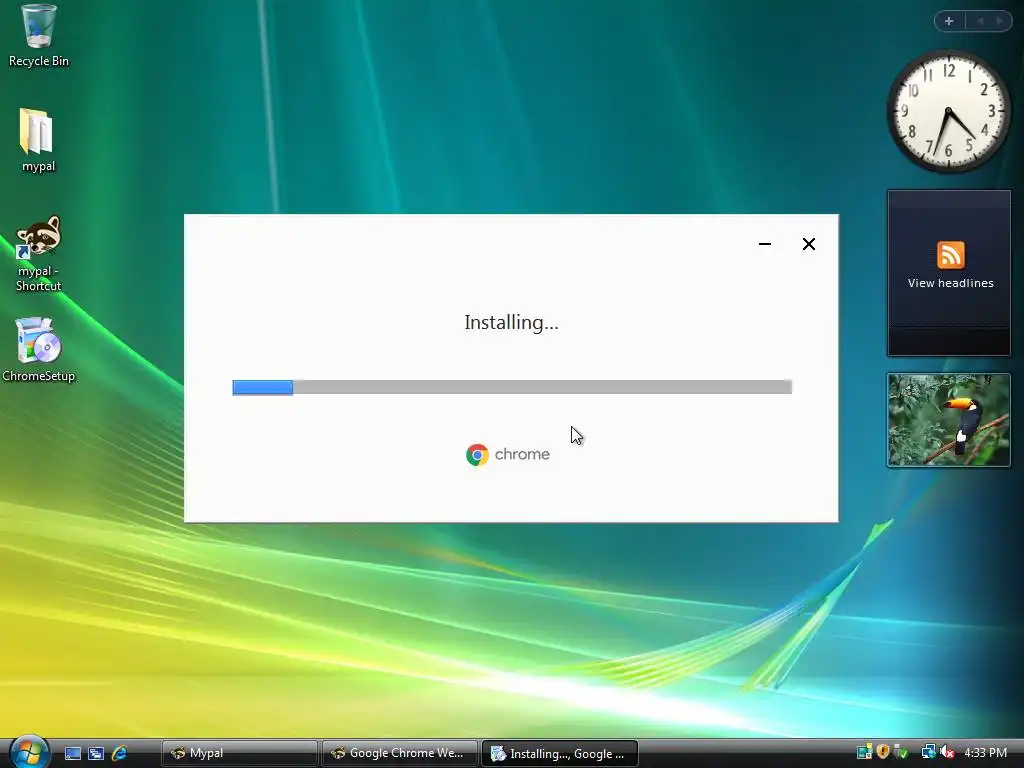Click the Installing... status text

point(511,323)
